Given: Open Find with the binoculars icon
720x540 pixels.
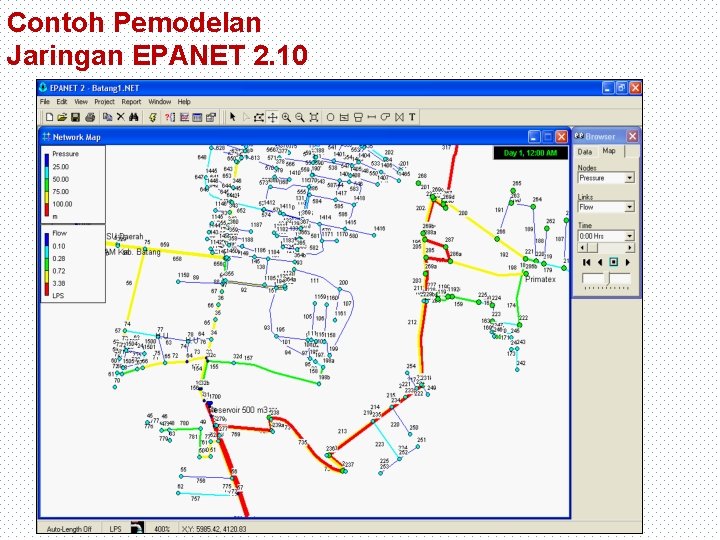Looking at the screenshot, I should coord(134,117).
